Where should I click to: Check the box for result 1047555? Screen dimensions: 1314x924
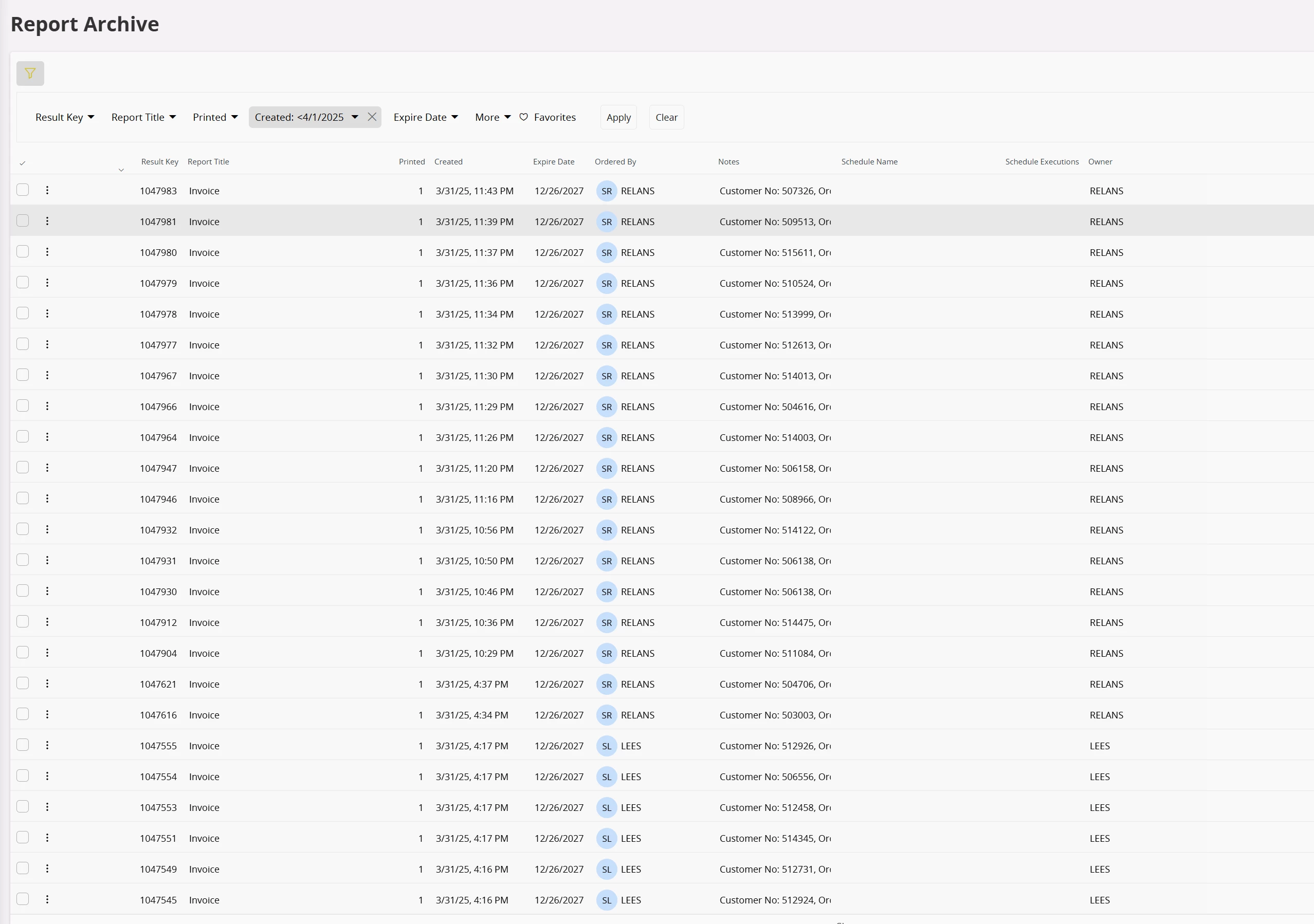click(x=23, y=746)
